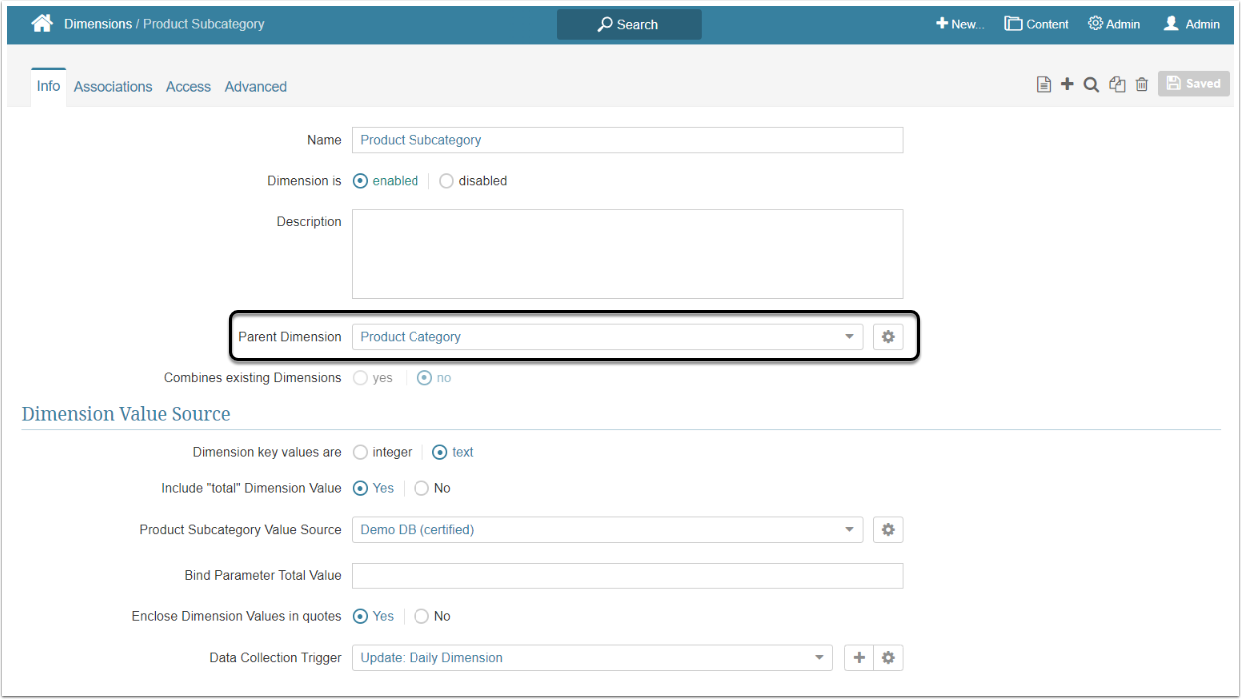Open the Parent Dimension dropdown
1241x699 pixels.
pos(607,337)
